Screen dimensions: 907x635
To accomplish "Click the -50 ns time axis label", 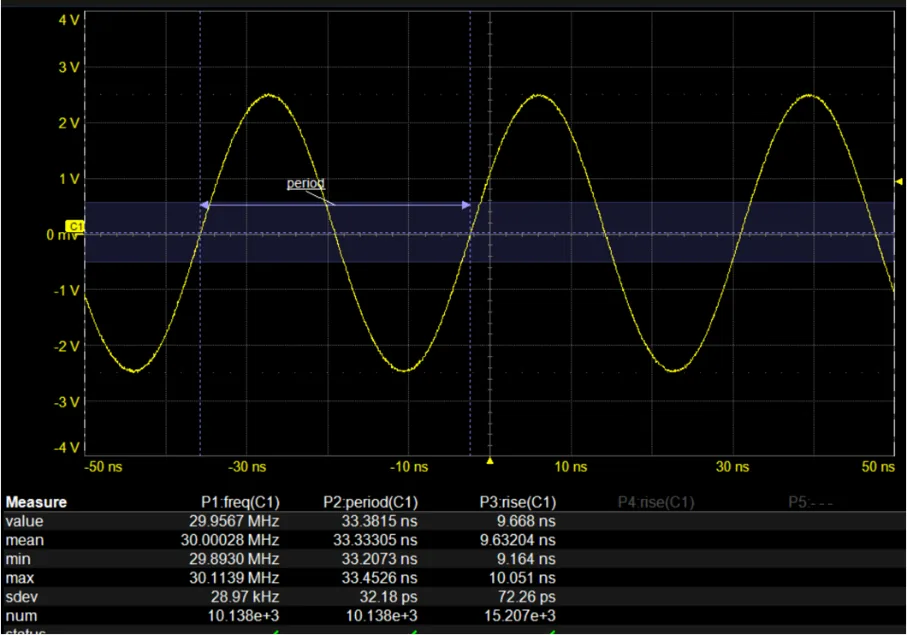I will click(x=104, y=467).
